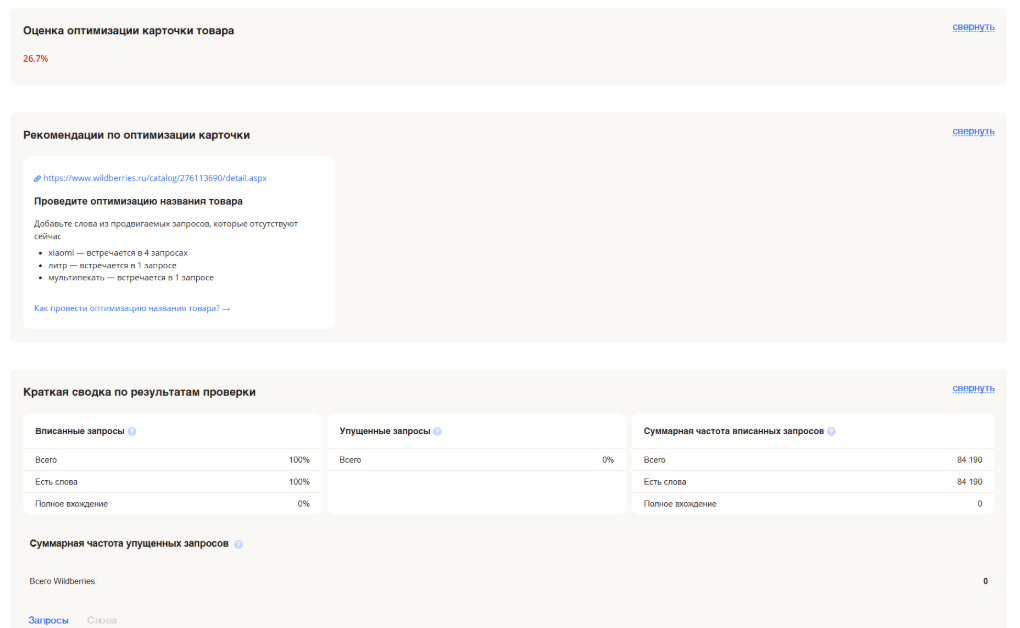Collapse the Оценка оптимизации карточки товара section
The width and height of the screenshot is (1020, 628).
(972, 27)
